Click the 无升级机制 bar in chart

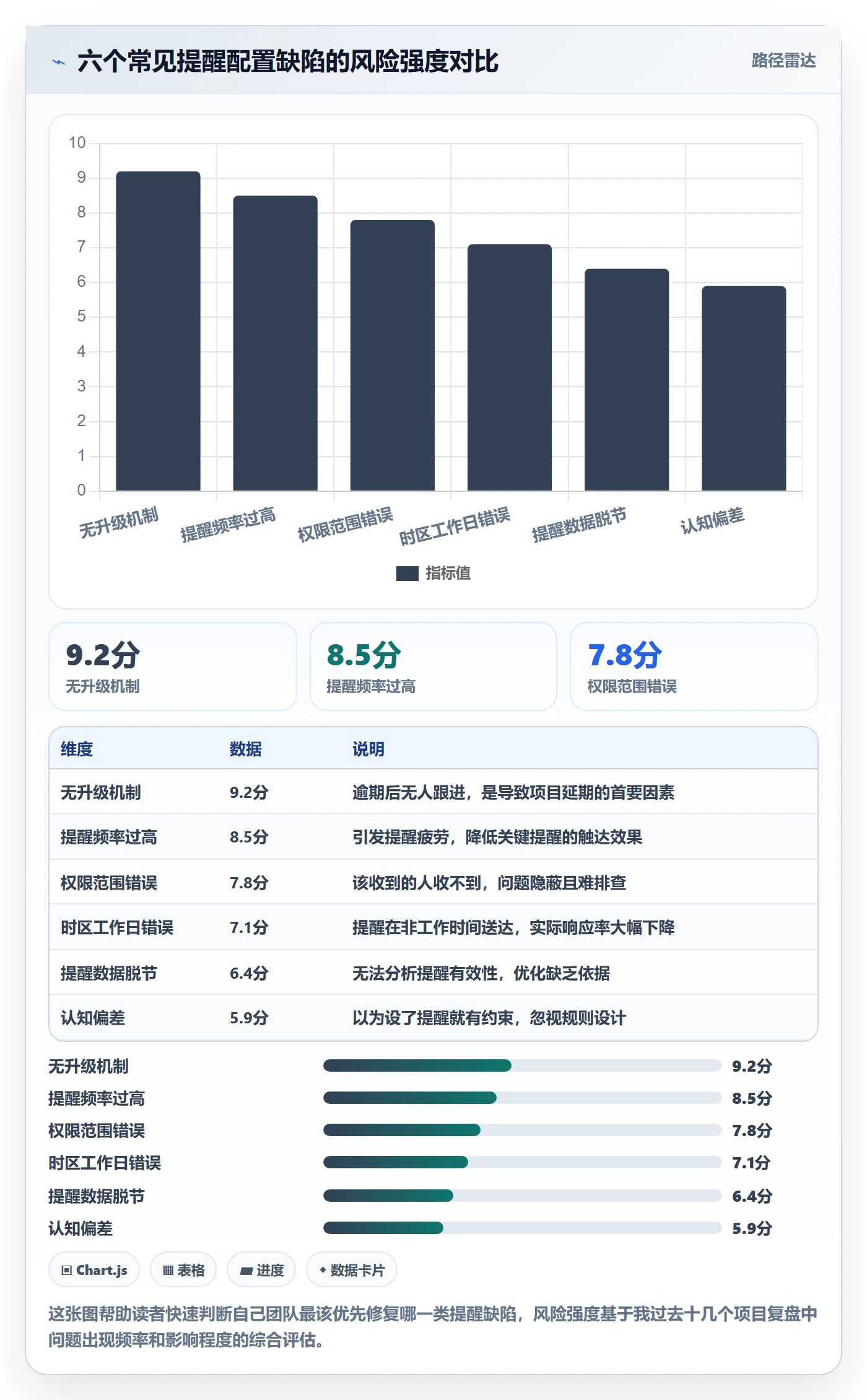click(158, 331)
